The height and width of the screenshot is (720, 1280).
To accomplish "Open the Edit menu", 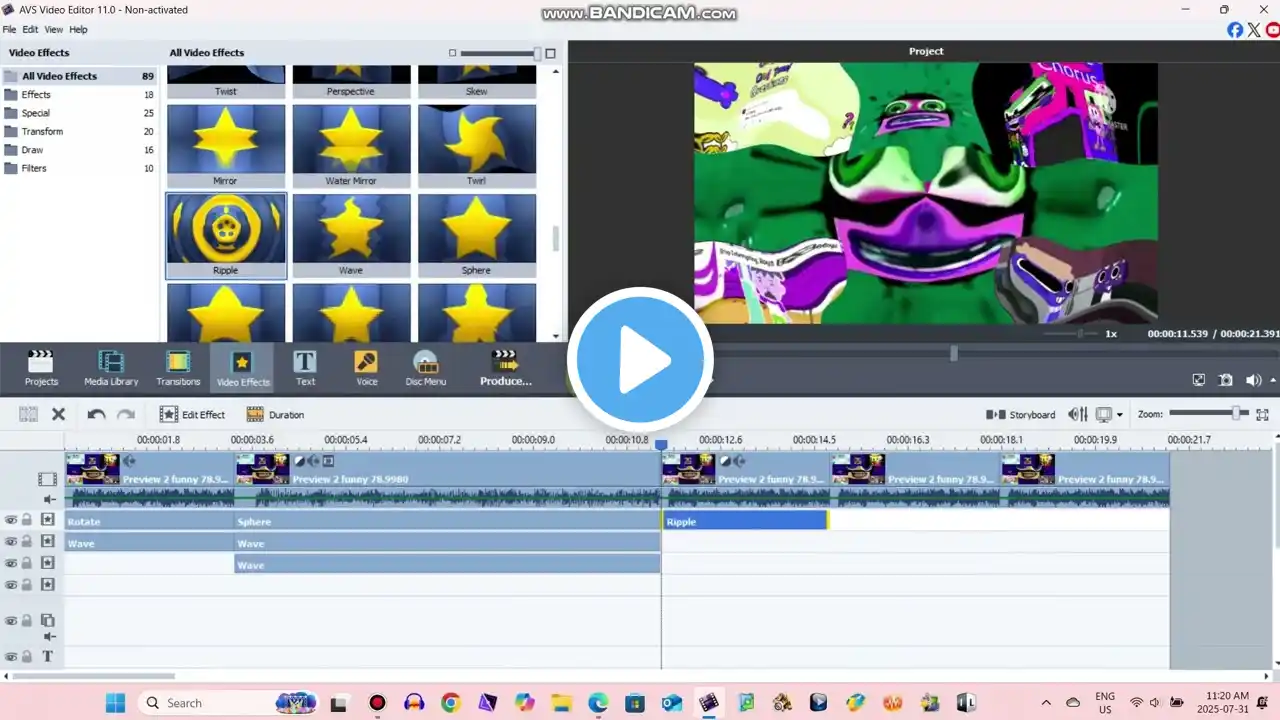I will (30, 30).
